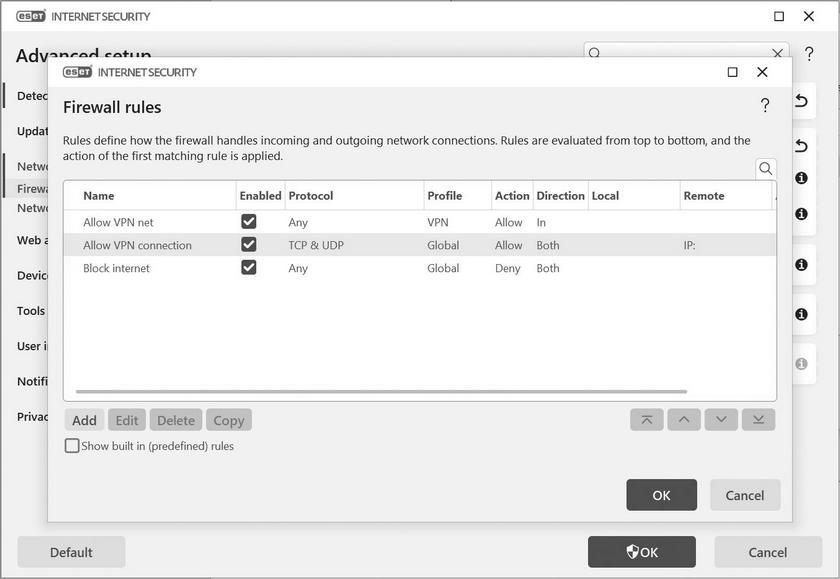The height and width of the screenshot is (579, 840).
Task: Move rule to top with the top-arrow button
Action: coord(646,420)
